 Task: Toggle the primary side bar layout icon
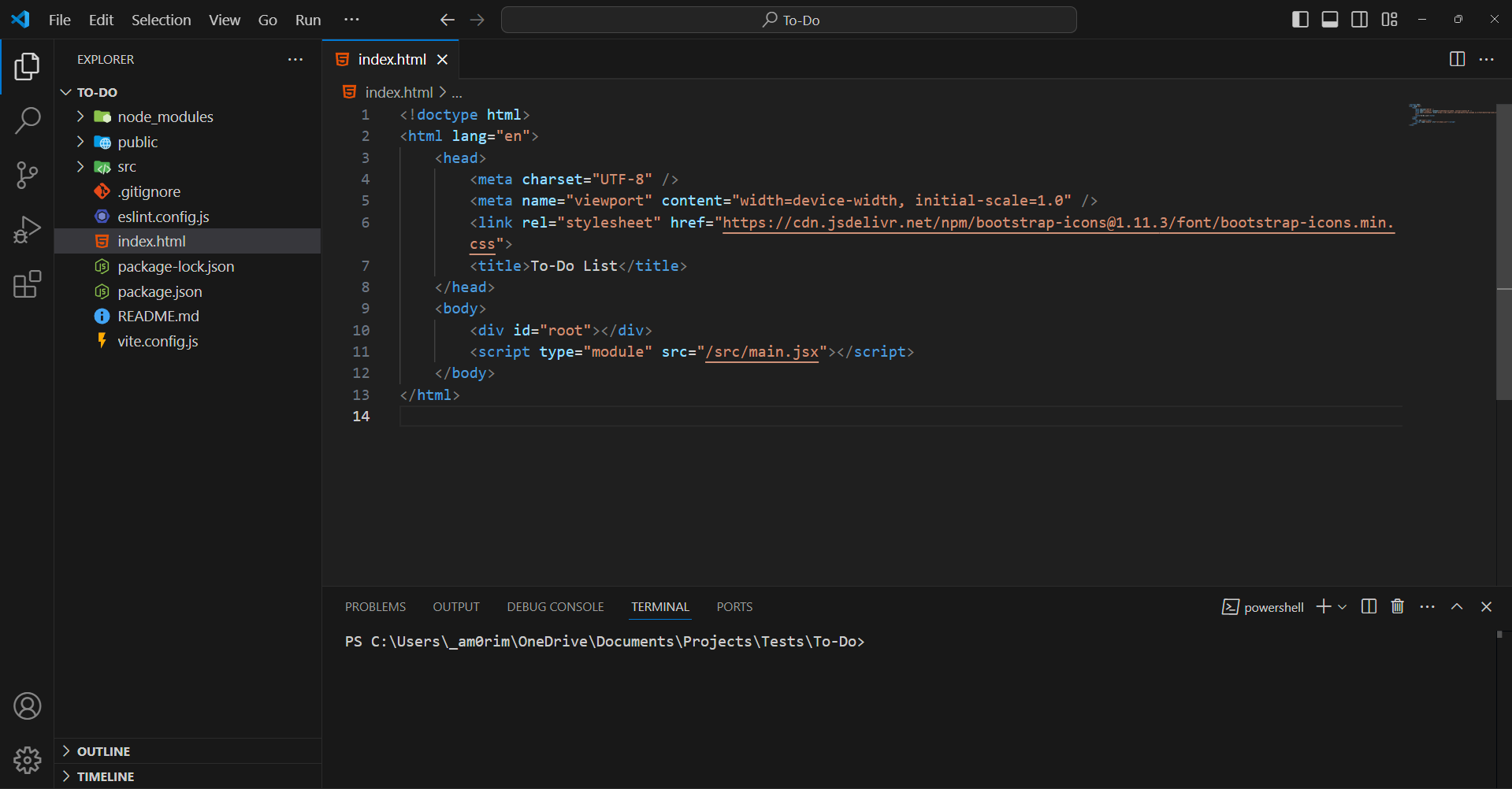(1300, 20)
